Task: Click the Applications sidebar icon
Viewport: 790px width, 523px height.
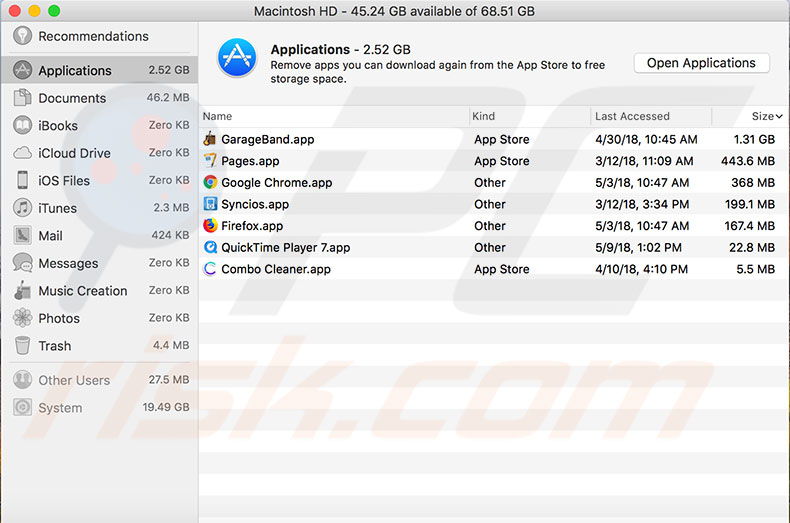Action: click(22, 70)
